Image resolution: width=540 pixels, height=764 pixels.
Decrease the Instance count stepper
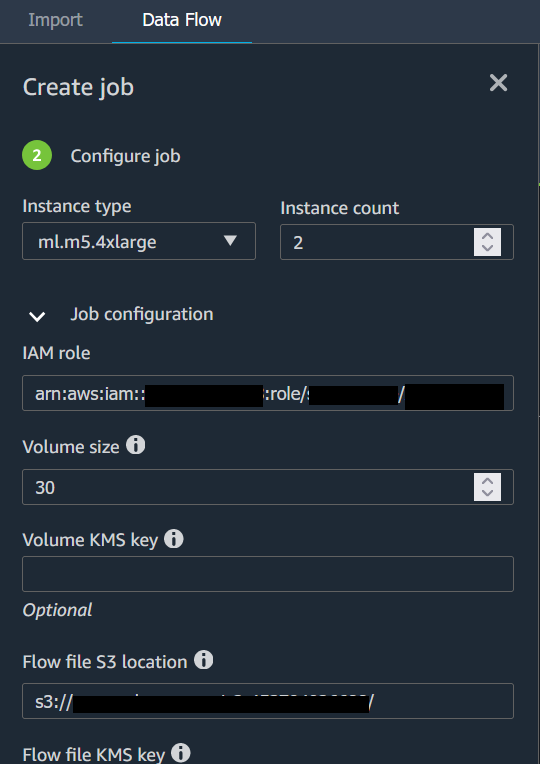click(x=487, y=248)
